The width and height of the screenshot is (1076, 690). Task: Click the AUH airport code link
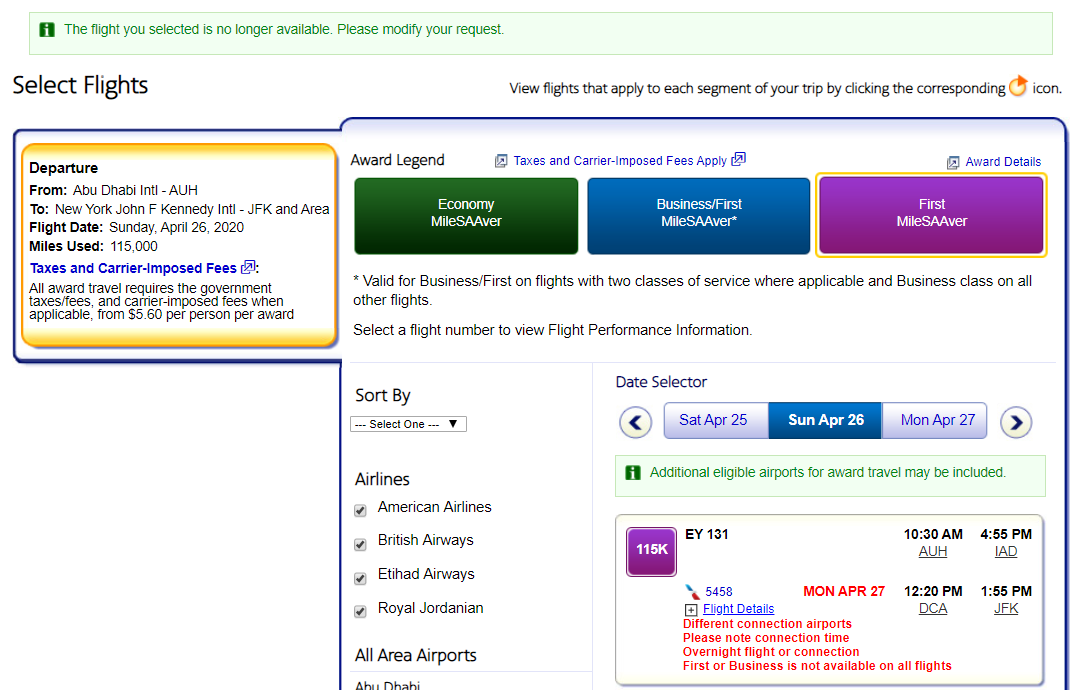(x=933, y=551)
